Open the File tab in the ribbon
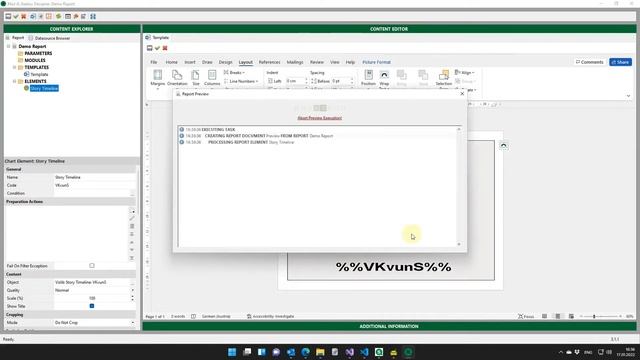Screen dimensions: 640x360 pyautogui.click(x=154, y=62)
